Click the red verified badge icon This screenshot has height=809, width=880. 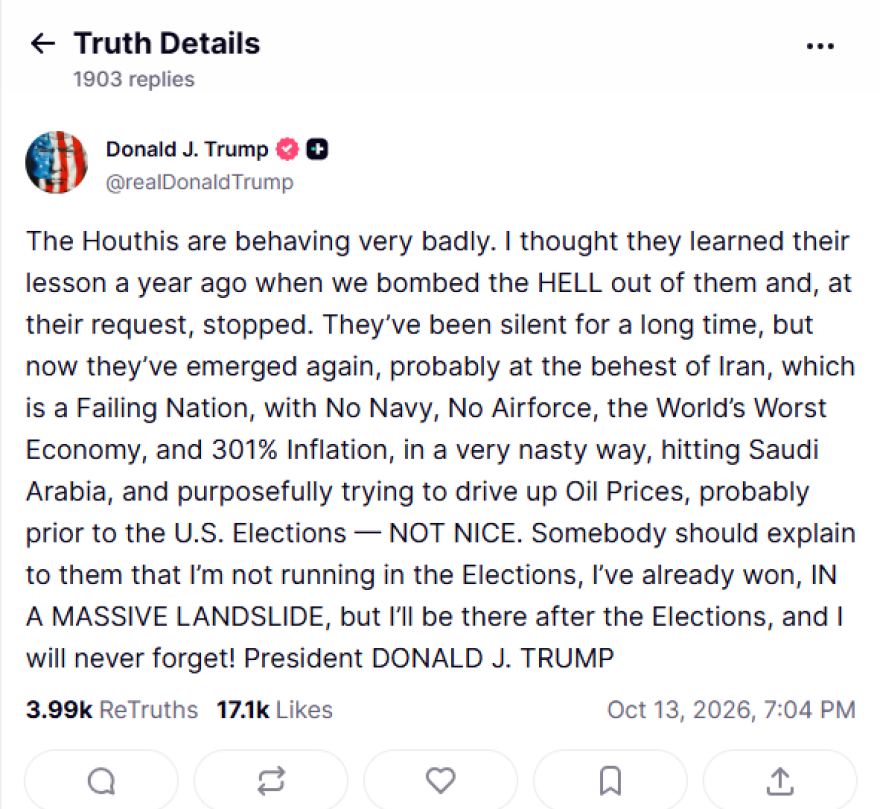pos(287,149)
